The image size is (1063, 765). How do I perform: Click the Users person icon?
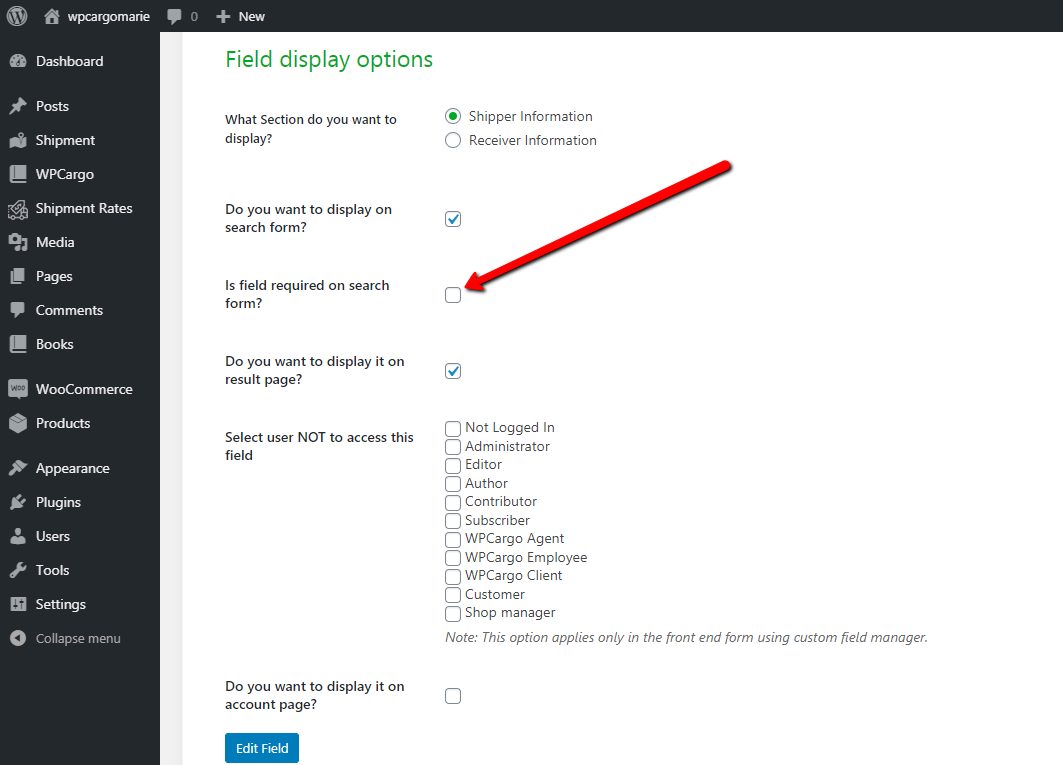(18, 536)
